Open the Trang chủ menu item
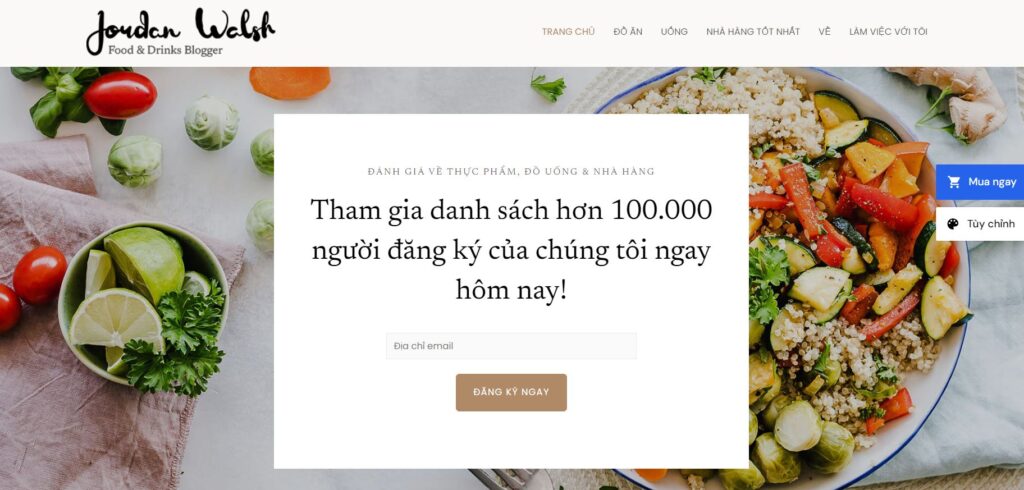This screenshot has width=1024, height=490. [568, 31]
